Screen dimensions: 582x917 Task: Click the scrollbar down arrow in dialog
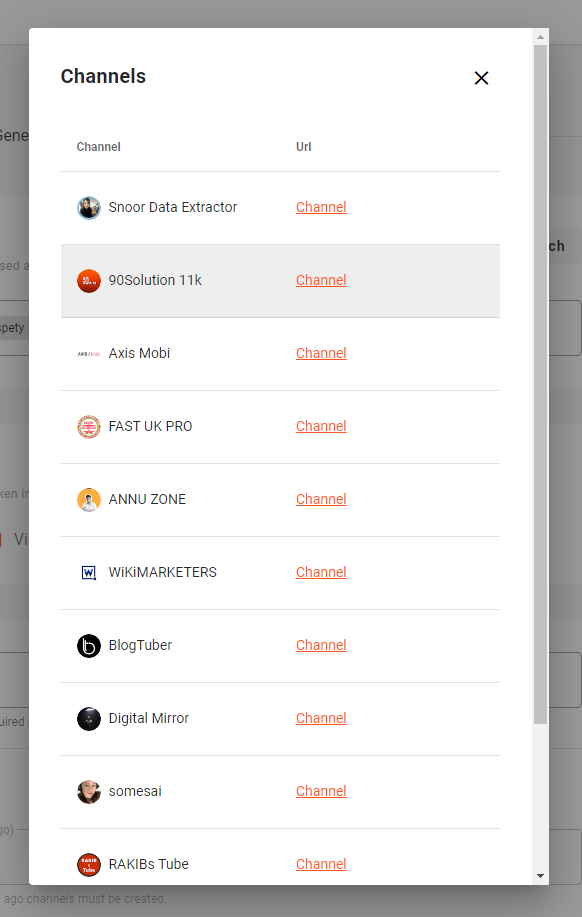tap(540, 876)
